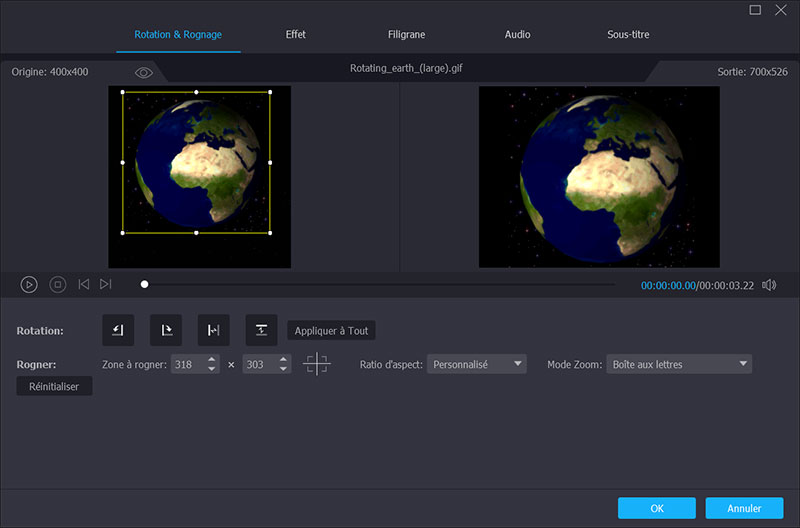Rotate the video right 90 degrees
The image size is (800, 528).
point(166,330)
